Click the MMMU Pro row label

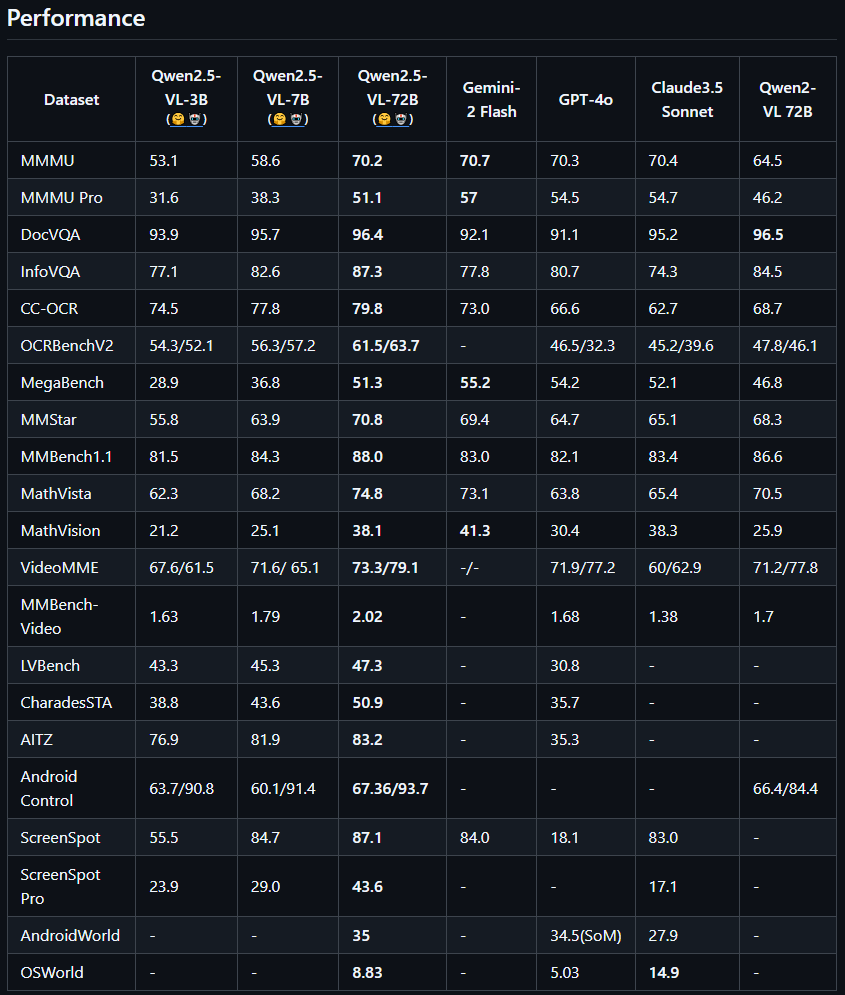62,198
